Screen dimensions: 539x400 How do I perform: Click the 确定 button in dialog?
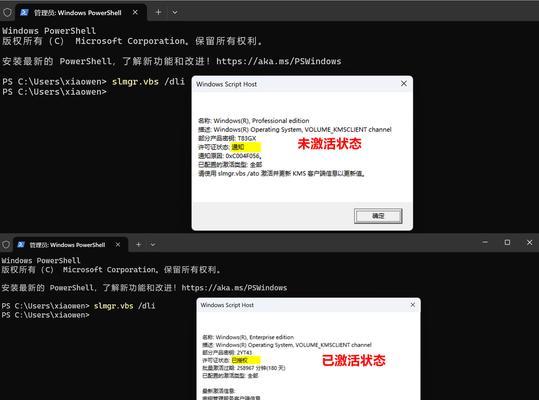pyautogui.click(x=378, y=216)
